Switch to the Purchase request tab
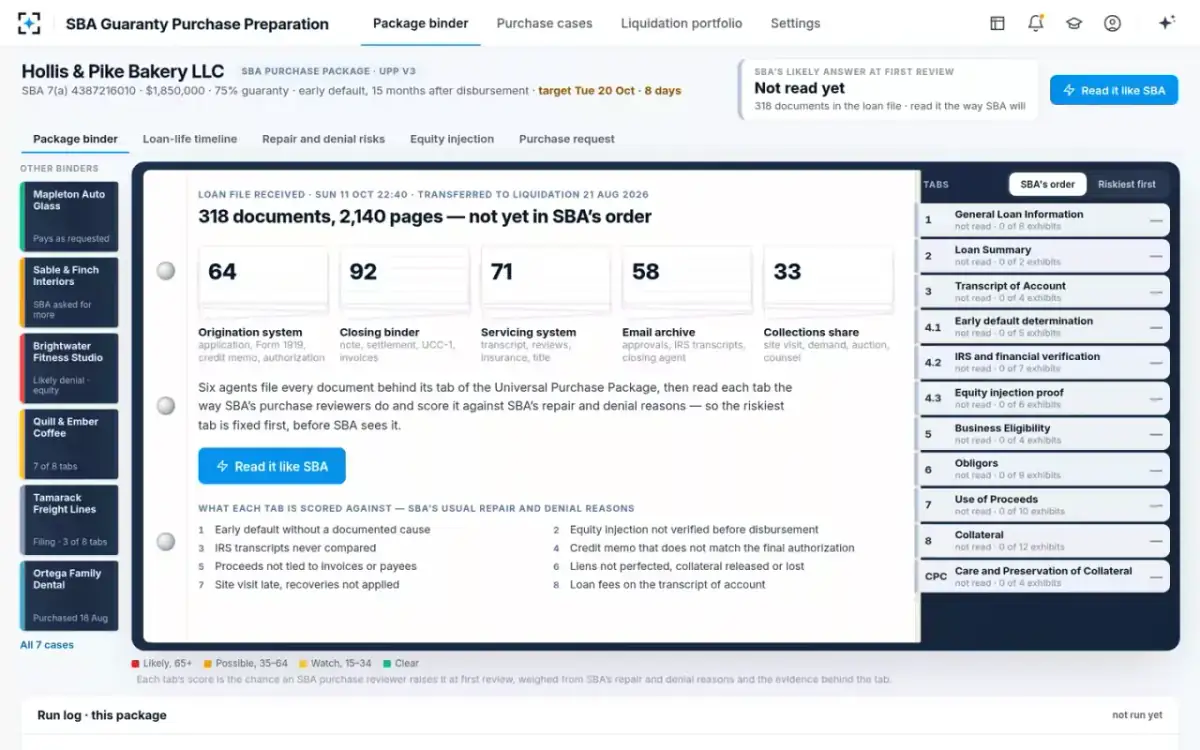Image resolution: width=1200 pixels, height=750 pixels. pos(567,139)
